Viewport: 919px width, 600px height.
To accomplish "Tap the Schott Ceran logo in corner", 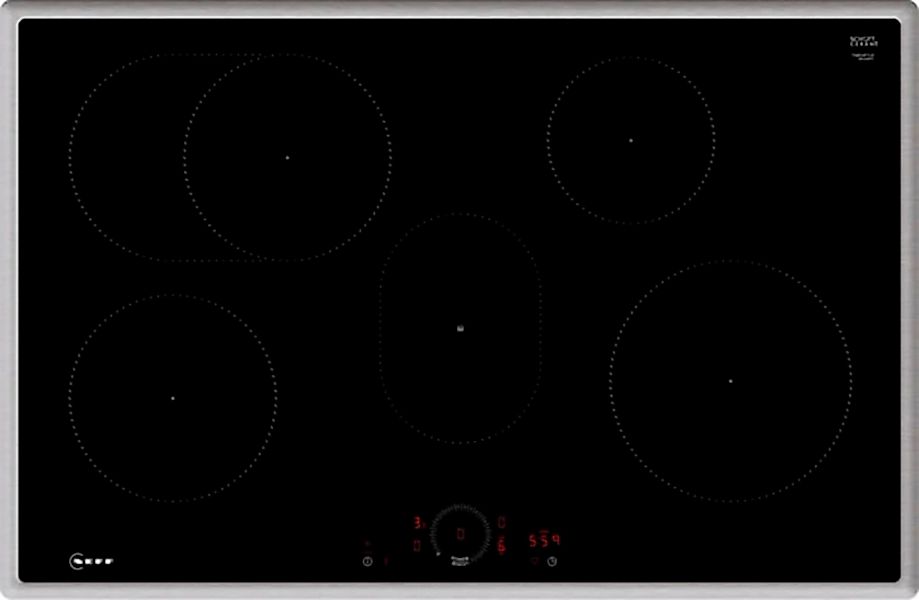I will coord(862,43).
